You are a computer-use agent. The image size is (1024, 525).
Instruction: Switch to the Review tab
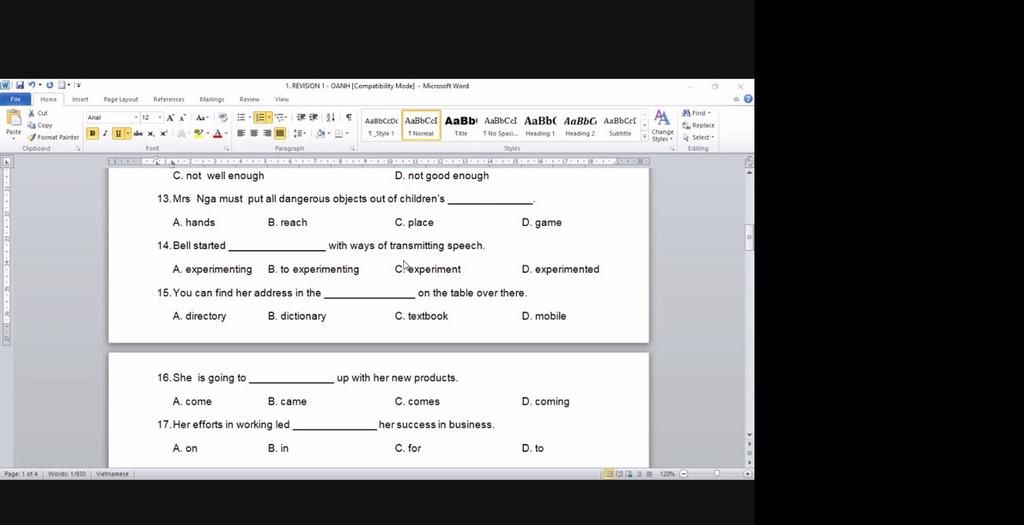coord(249,99)
